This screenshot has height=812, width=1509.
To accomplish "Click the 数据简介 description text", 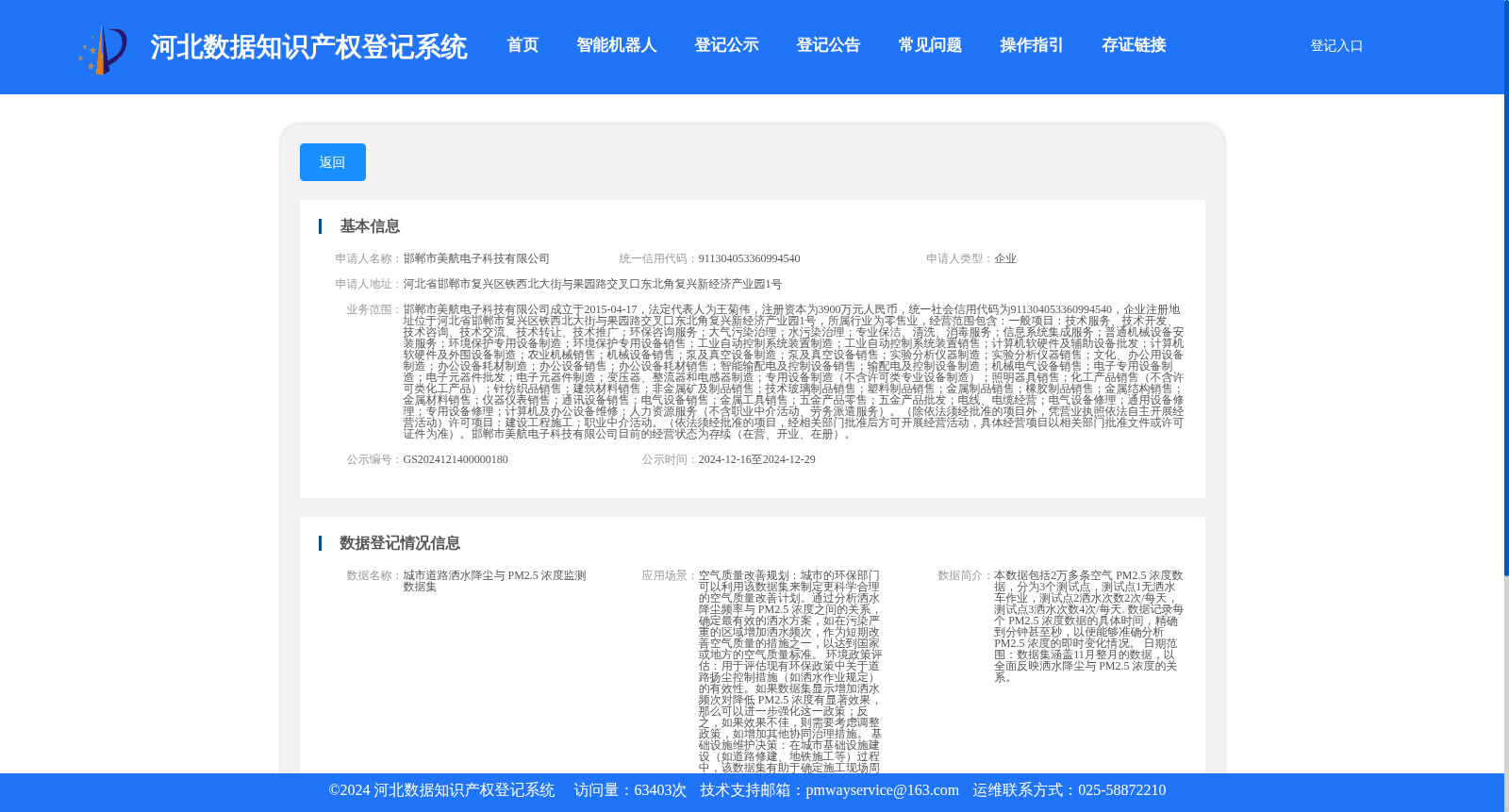I will point(1088,626).
